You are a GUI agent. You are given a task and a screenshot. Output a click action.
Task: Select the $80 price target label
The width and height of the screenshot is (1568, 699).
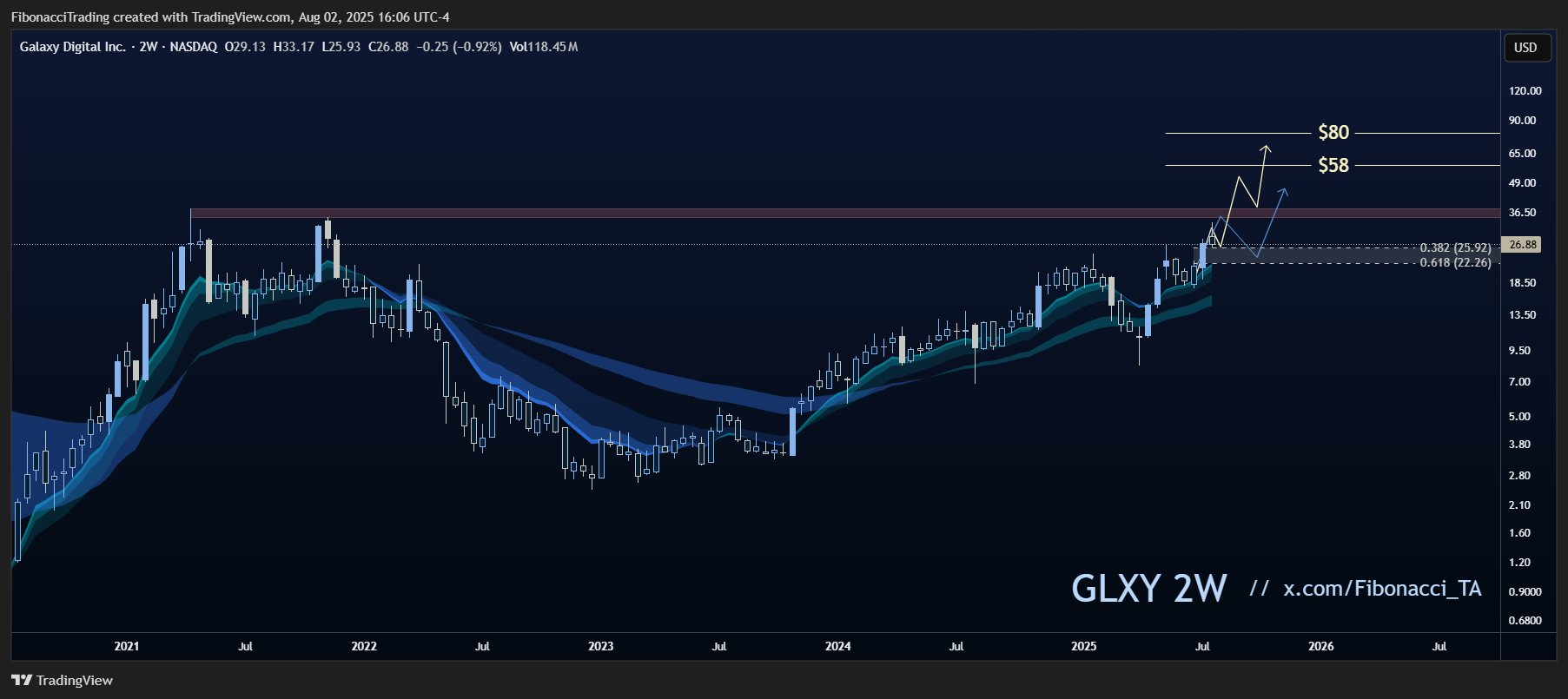pos(1333,133)
